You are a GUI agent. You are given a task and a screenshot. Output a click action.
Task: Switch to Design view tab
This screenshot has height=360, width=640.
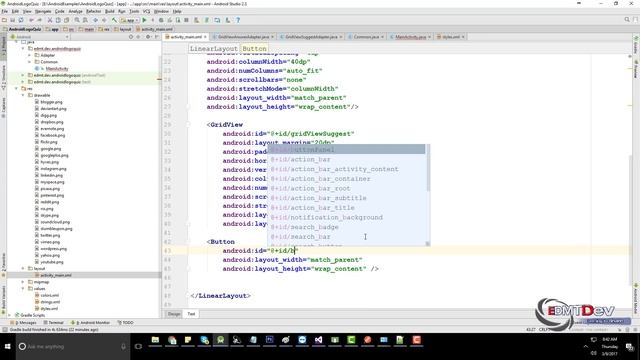(x=174, y=314)
